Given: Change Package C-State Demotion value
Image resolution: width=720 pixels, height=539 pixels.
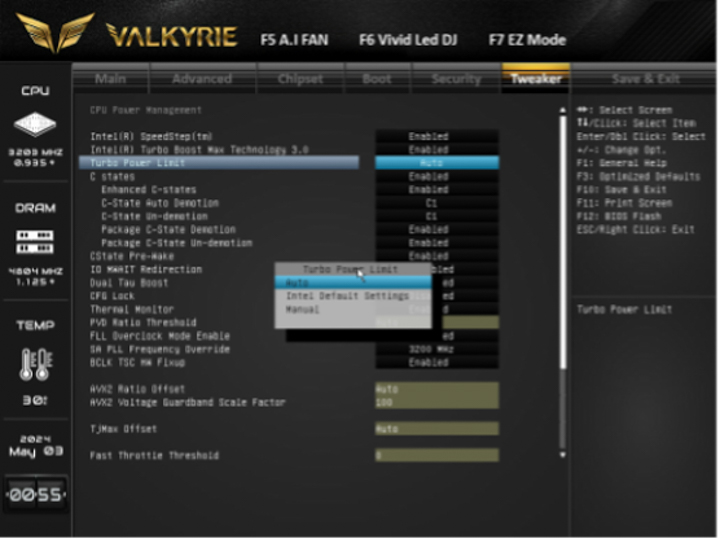Looking at the screenshot, I should coord(437,230).
